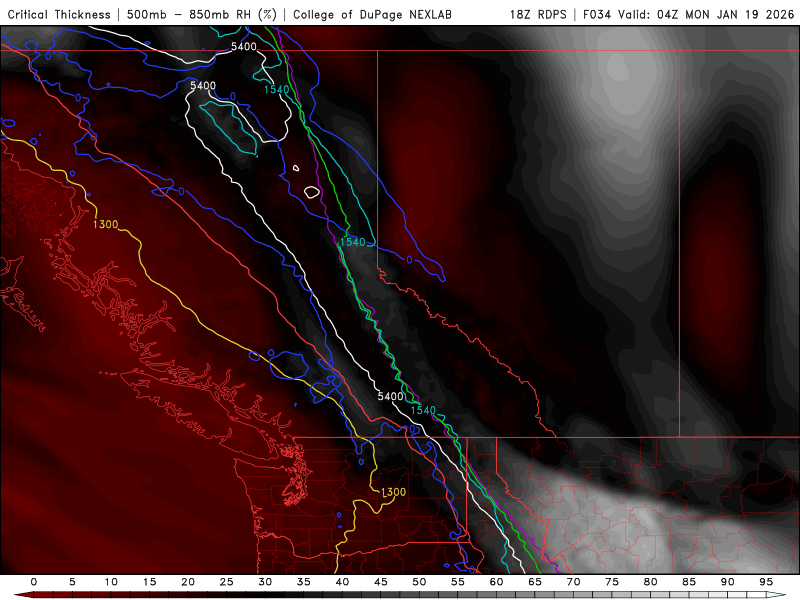Click the 80 value on the RH color scale

(x=651, y=582)
